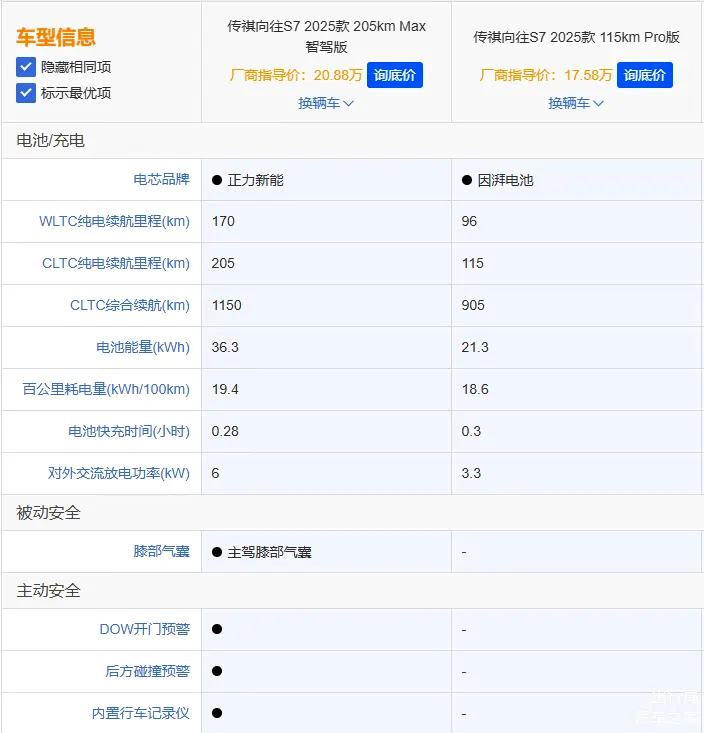Open the 传祺向往S7 115km Pro版 title

coord(576,37)
